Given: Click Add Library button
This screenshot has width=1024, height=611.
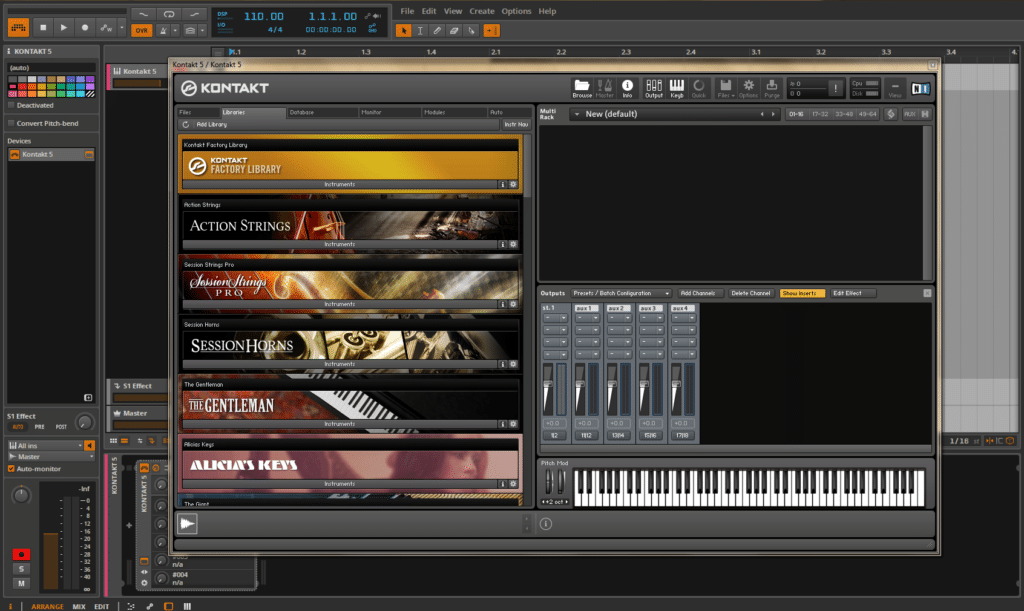Looking at the screenshot, I should point(212,124).
